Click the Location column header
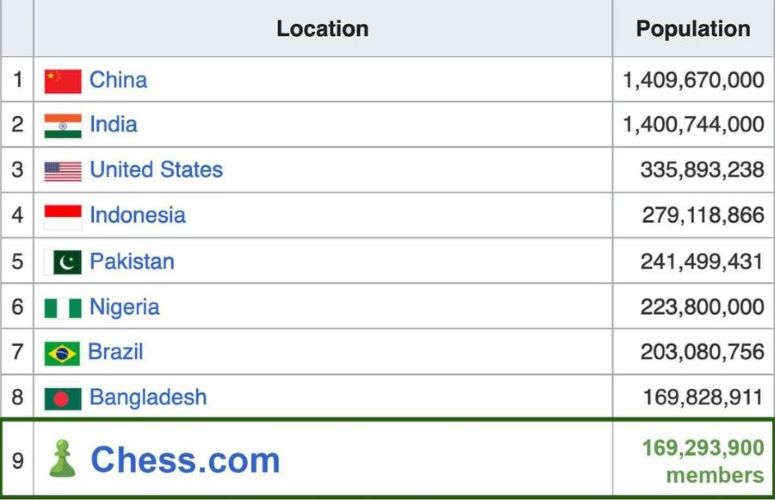775x500 pixels. [322, 29]
